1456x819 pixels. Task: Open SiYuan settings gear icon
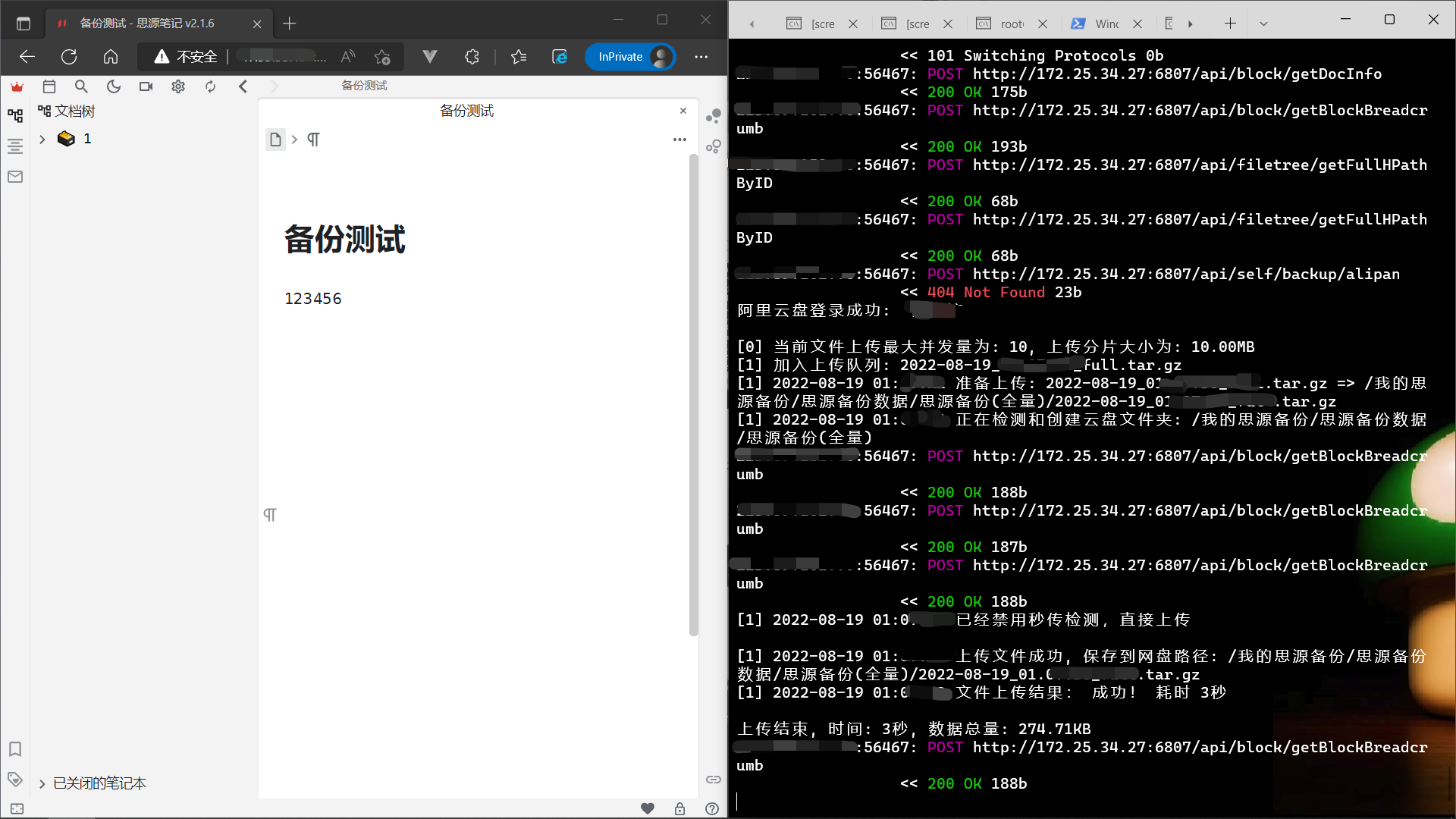pyautogui.click(x=178, y=86)
